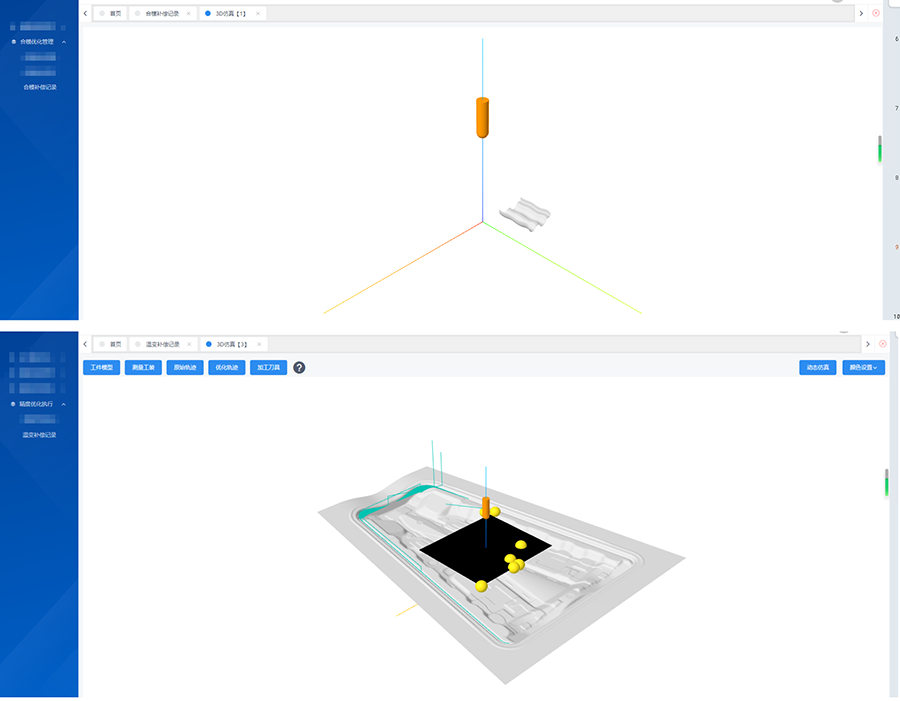This screenshot has height=701, width=900.
Task: Open 温变补偿记录 in the sidebar
Action: [x=40, y=435]
